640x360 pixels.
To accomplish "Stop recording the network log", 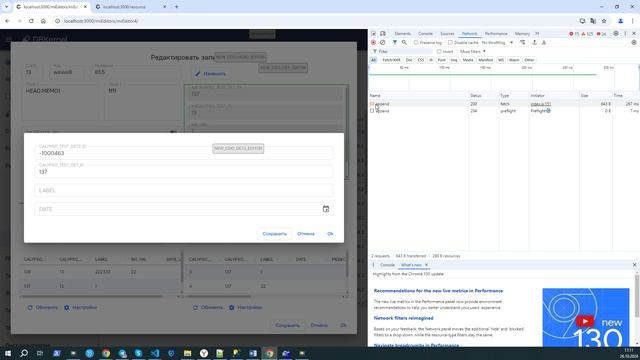I will (373, 42).
